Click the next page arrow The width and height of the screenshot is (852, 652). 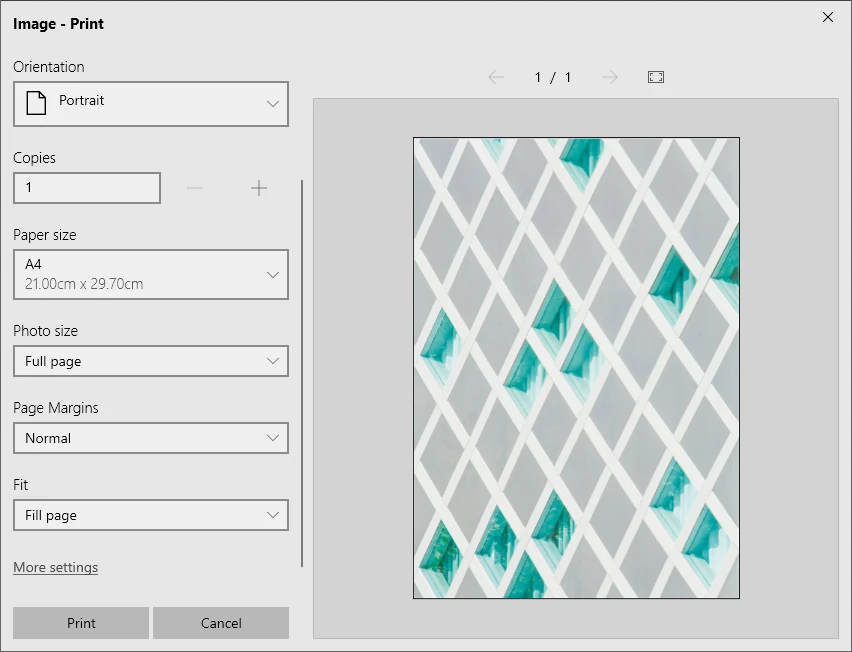(x=610, y=76)
